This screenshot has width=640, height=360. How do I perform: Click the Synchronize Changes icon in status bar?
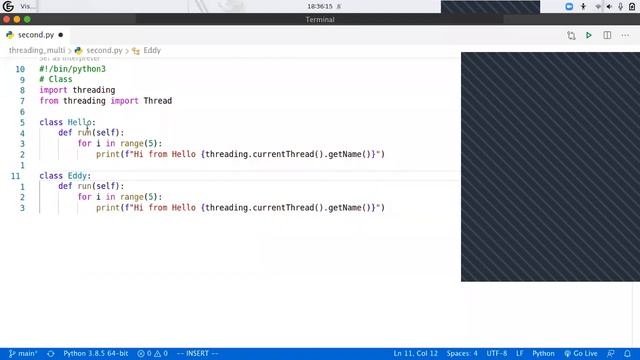(51, 353)
